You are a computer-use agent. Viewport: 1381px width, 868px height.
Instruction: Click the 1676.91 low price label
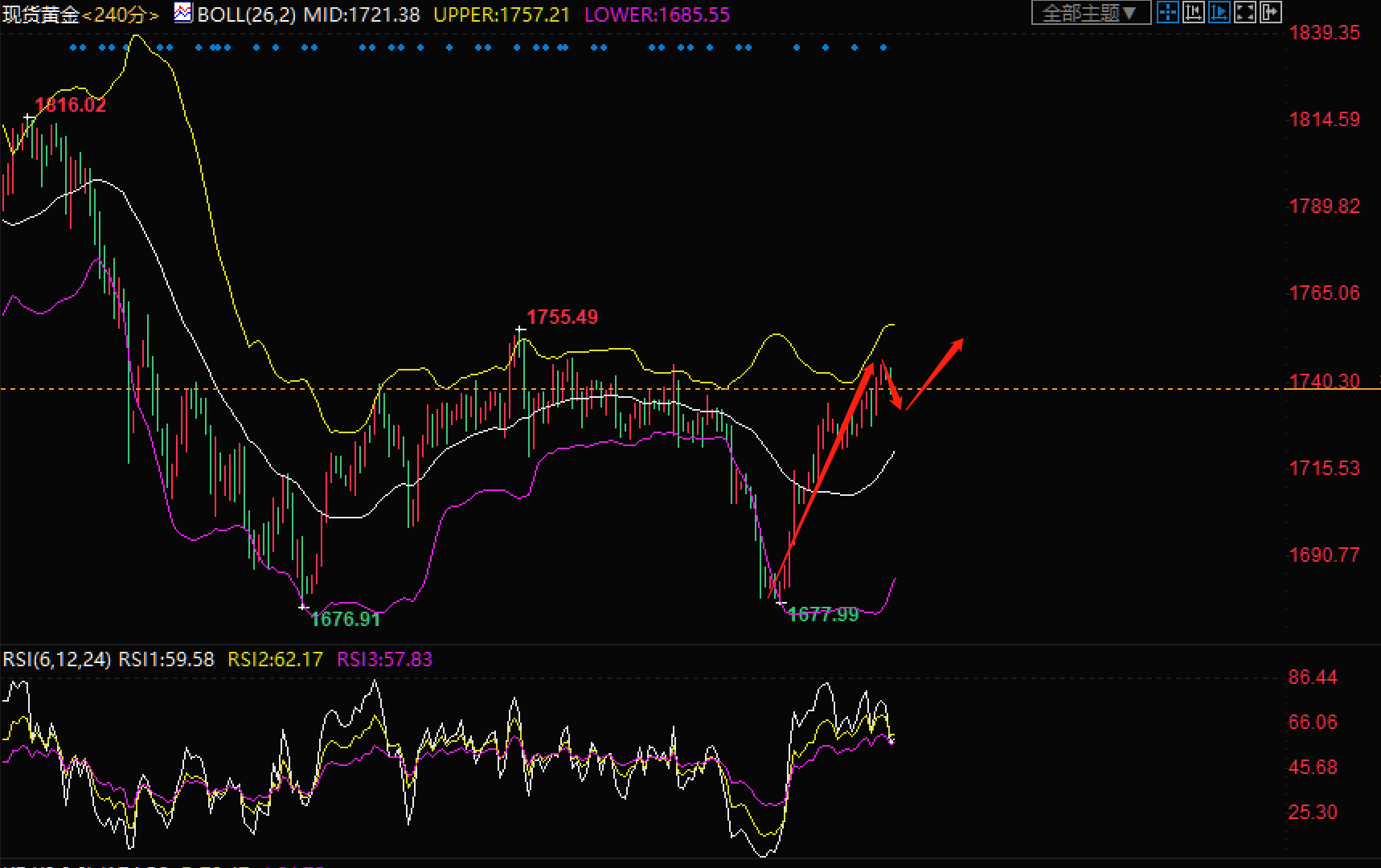point(345,619)
